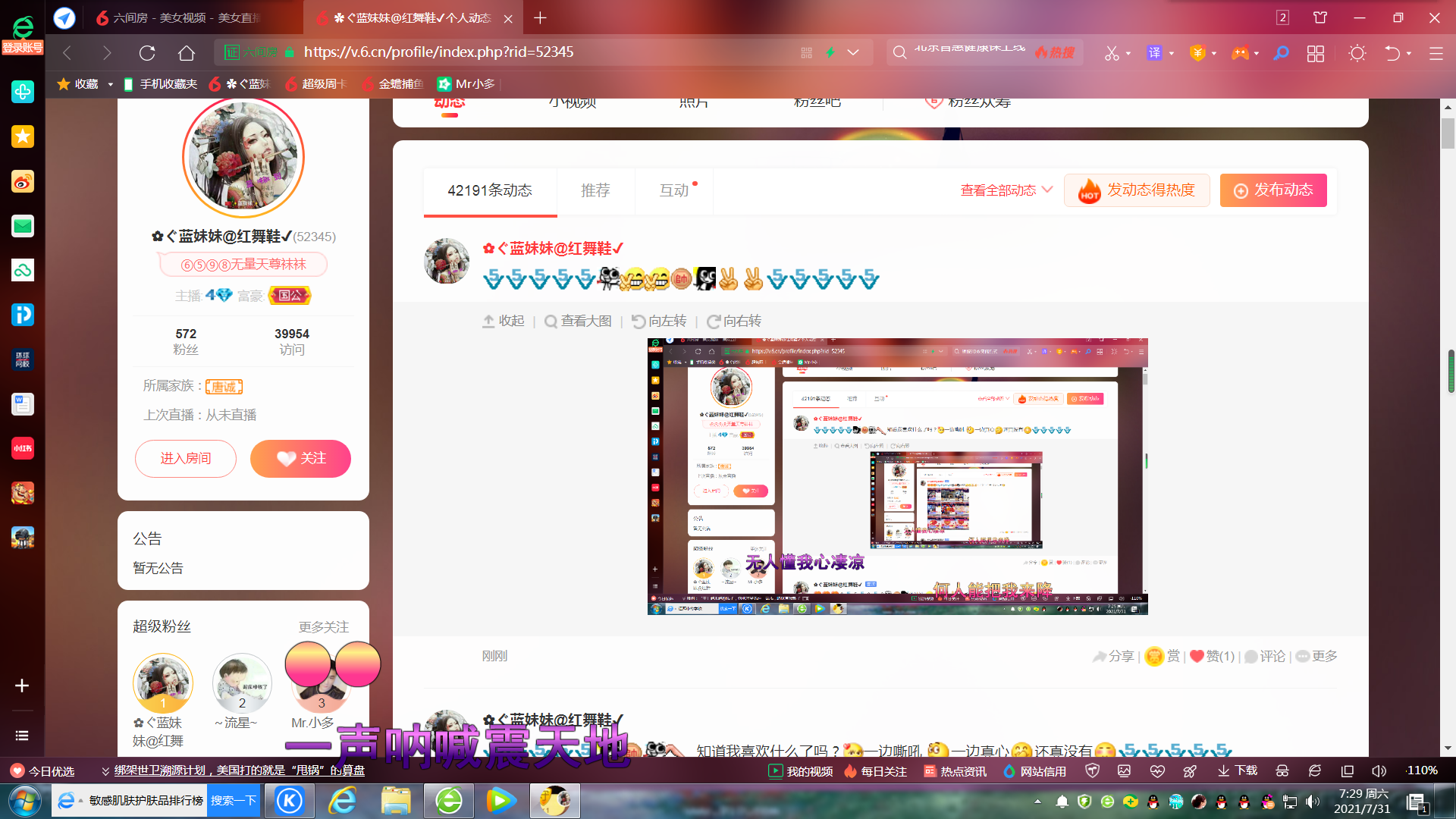Click 查看大图 to view large image

[x=578, y=321]
